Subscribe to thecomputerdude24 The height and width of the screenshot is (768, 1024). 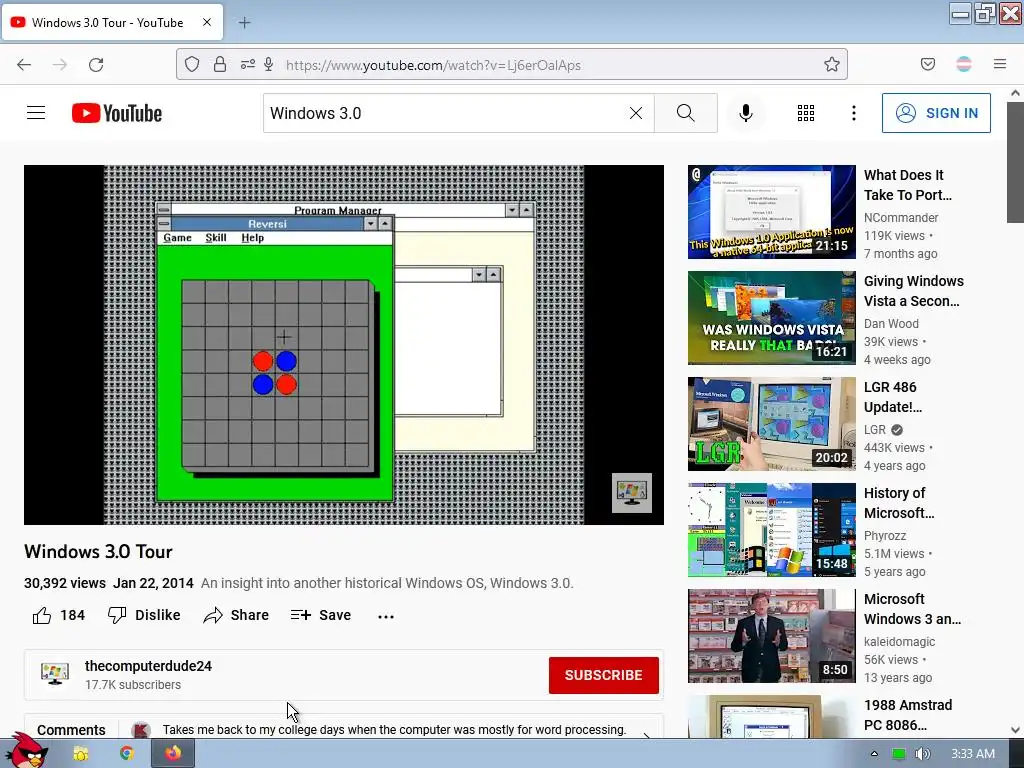[603, 675]
